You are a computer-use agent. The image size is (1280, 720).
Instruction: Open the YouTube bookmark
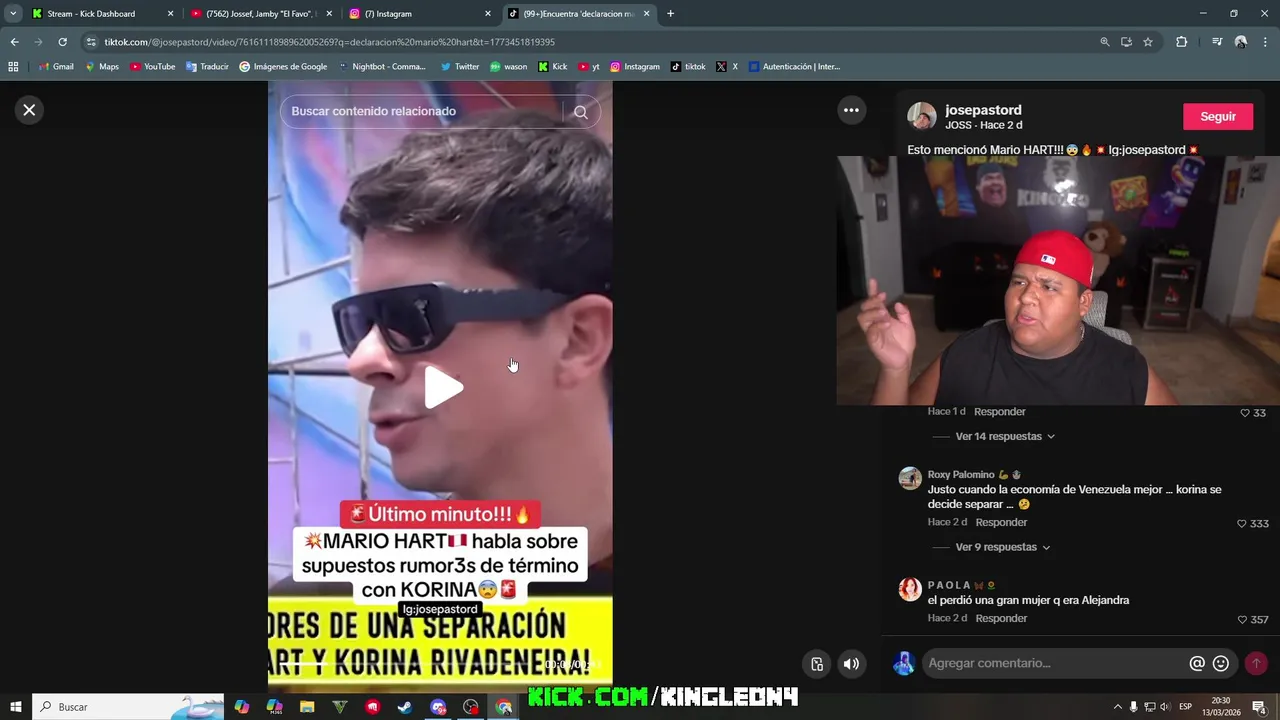152,67
